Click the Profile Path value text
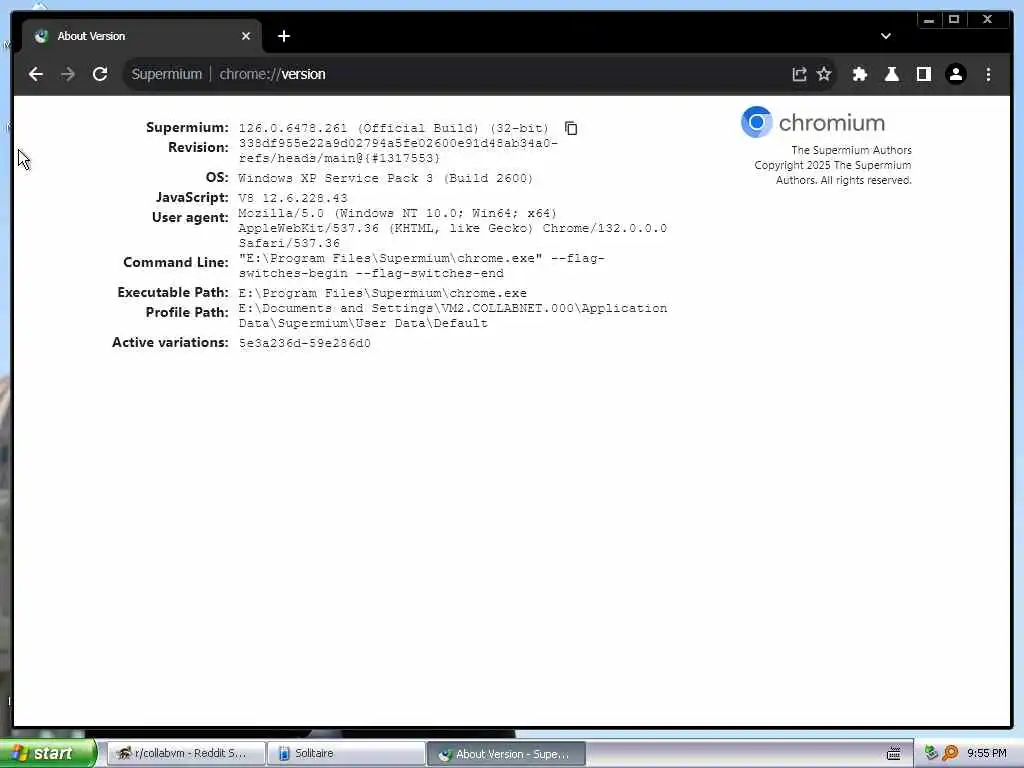The width and height of the screenshot is (1024, 768). [x=453, y=315]
